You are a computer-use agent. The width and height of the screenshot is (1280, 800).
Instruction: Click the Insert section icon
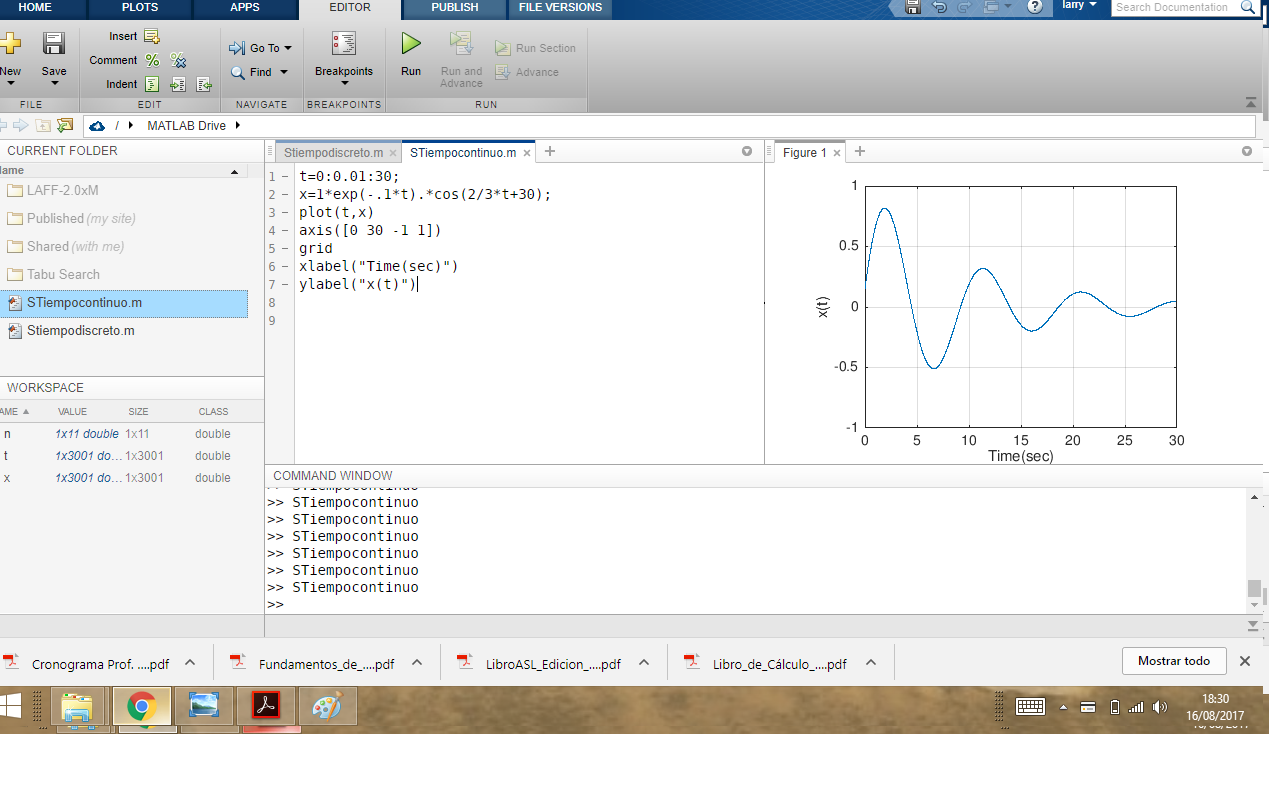[x=152, y=36]
